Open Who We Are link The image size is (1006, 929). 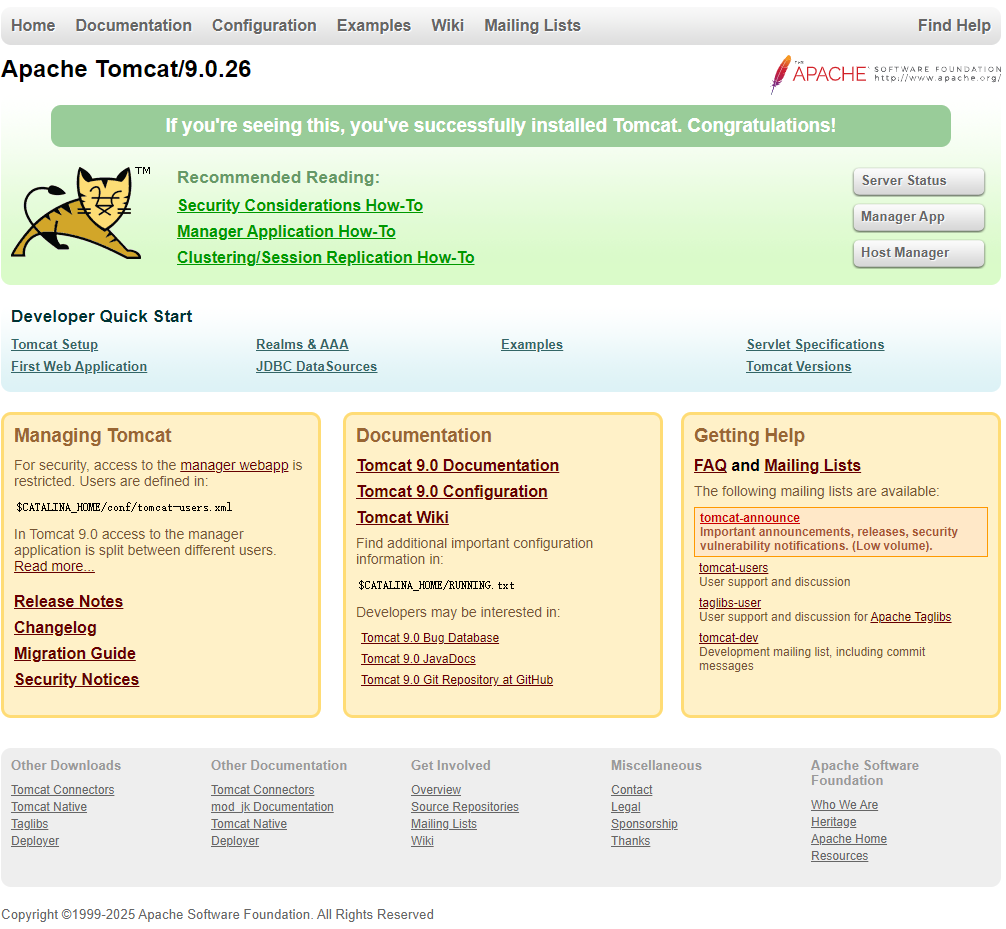click(x=845, y=805)
